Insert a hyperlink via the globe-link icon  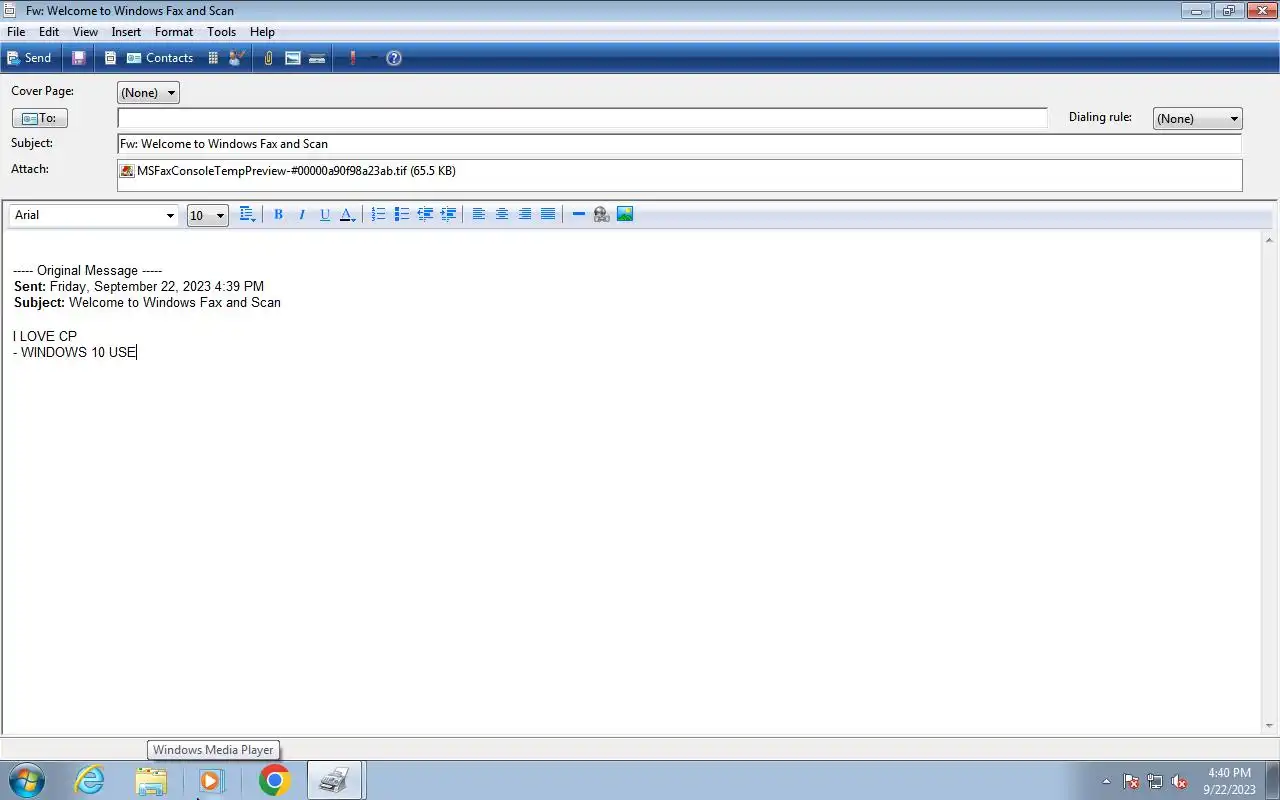pyautogui.click(x=601, y=214)
